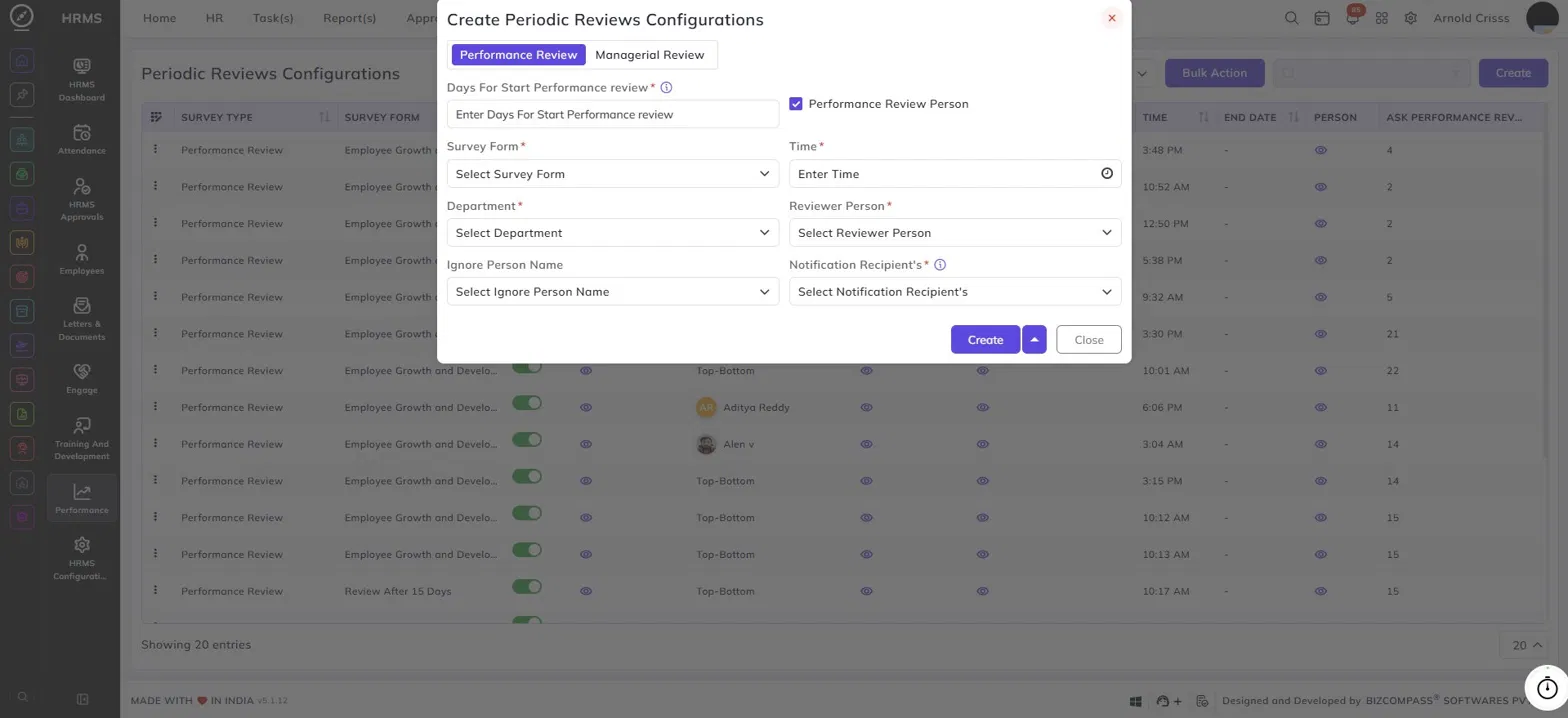Image resolution: width=1568 pixels, height=718 pixels.
Task: Click info icon beside Days For Start
Action: coord(666,88)
